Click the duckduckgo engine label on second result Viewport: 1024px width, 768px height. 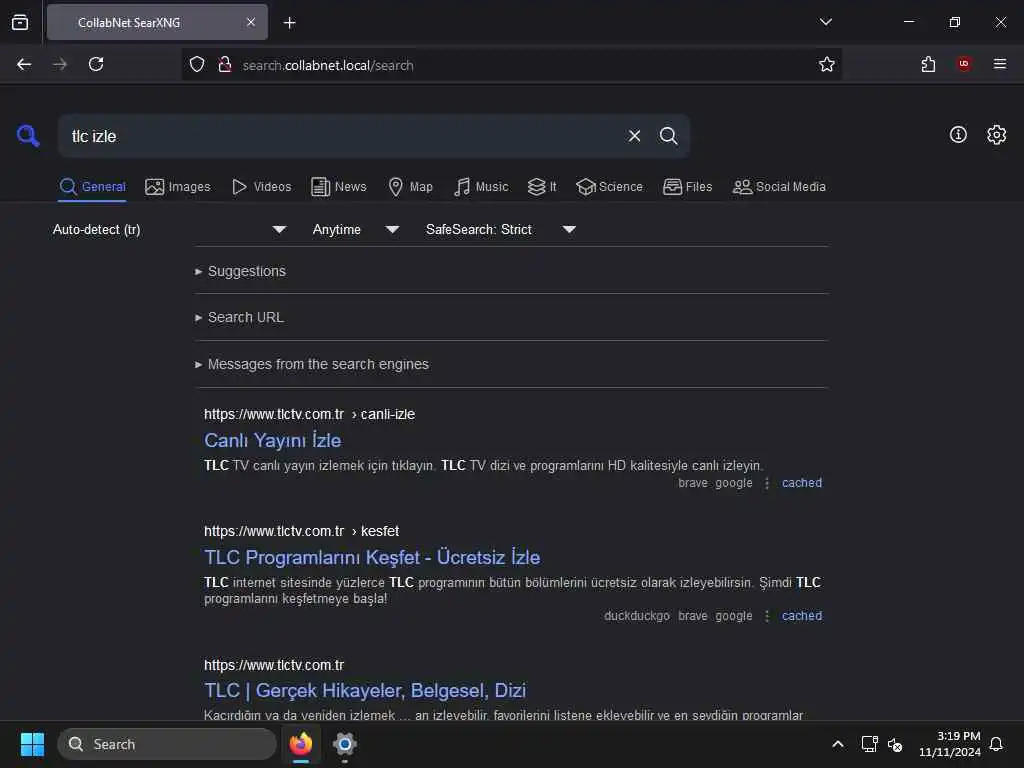(637, 616)
